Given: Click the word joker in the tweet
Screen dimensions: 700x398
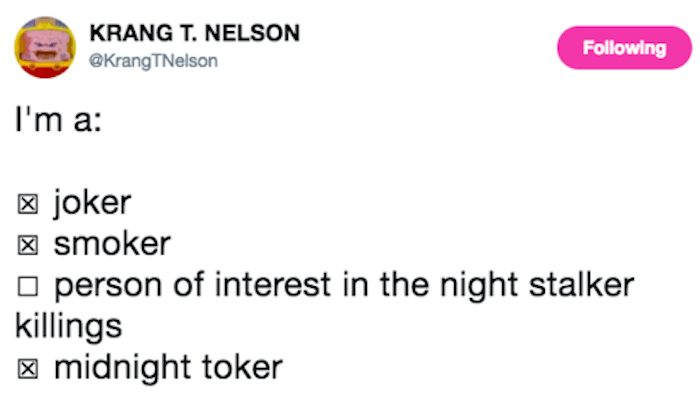Looking at the screenshot, I should coord(92,204).
